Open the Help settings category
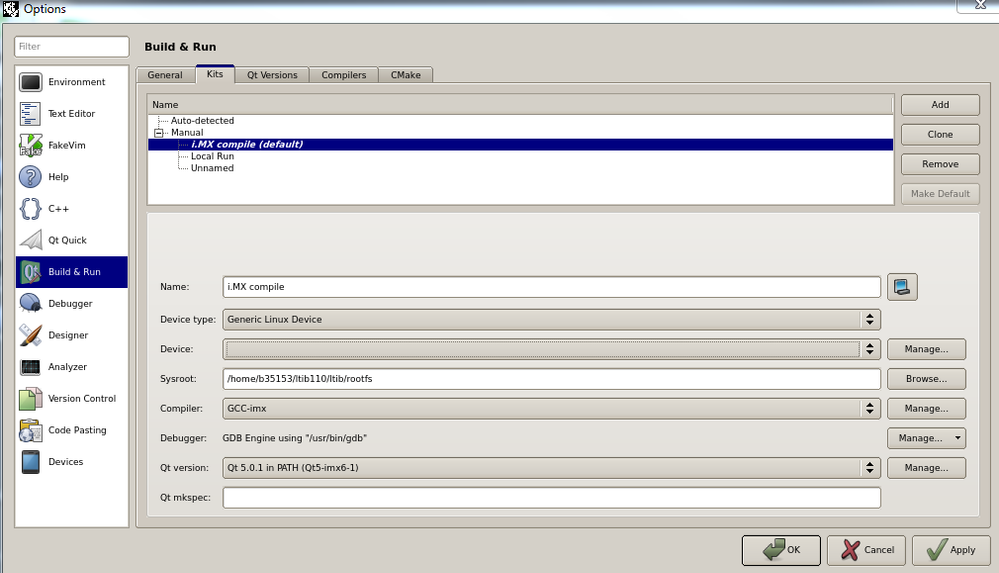999x573 pixels. click(x=71, y=177)
